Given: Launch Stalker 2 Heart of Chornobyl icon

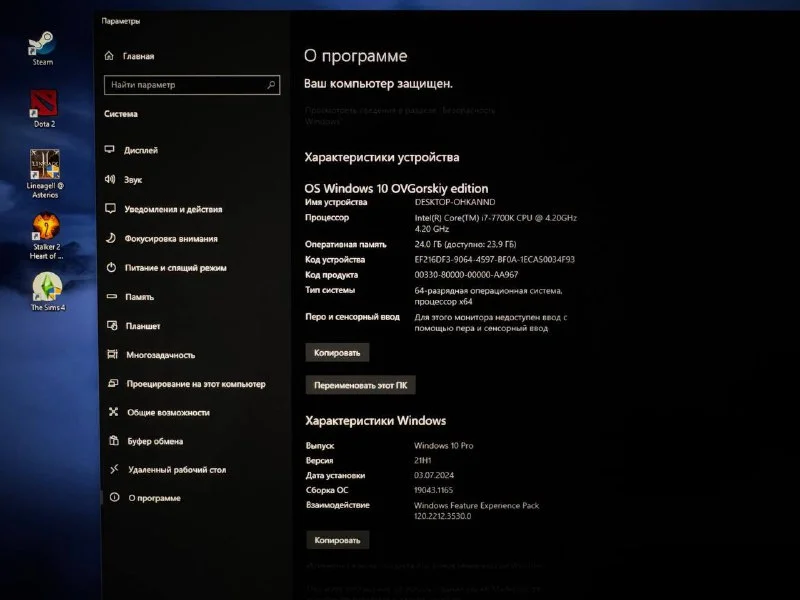Looking at the screenshot, I should click(45, 228).
